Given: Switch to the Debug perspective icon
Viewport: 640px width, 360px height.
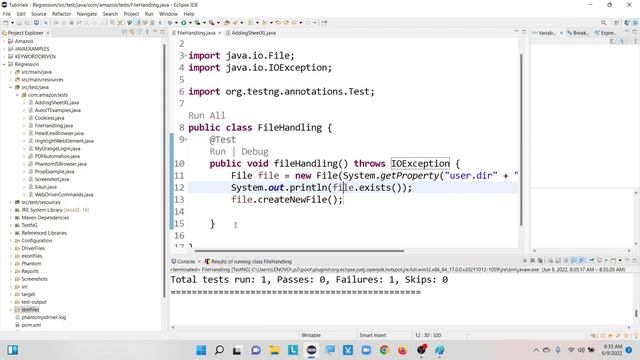Looking at the screenshot, I should pos(635,23).
